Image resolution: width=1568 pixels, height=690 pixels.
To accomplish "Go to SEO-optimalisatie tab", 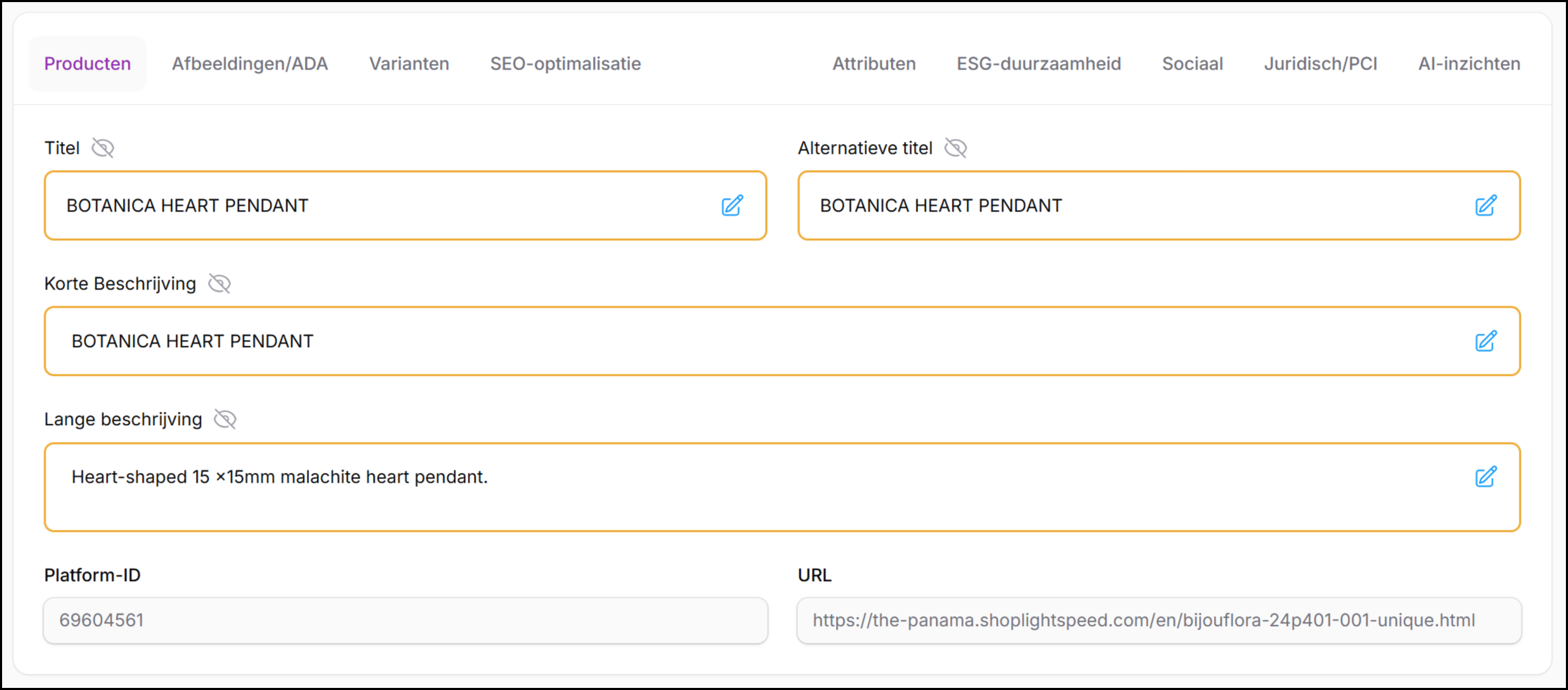I will tap(565, 64).
